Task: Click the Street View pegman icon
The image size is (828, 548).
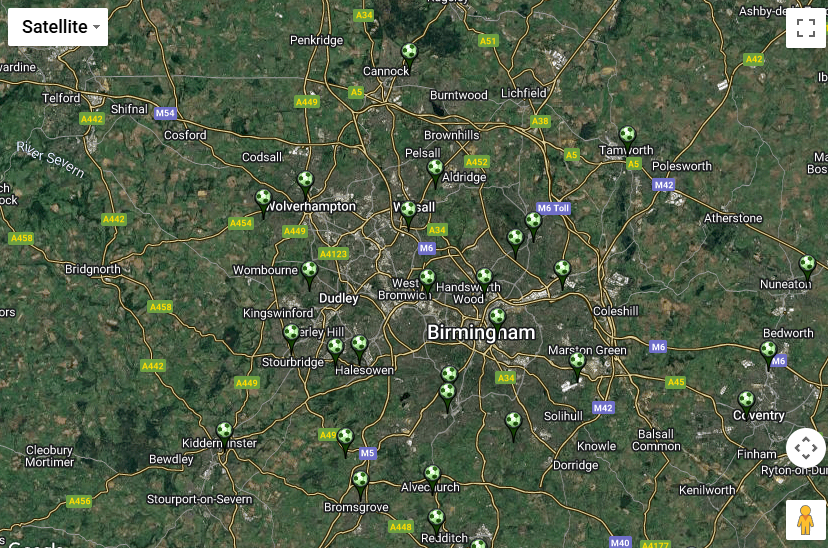Action: pos(805,520)
